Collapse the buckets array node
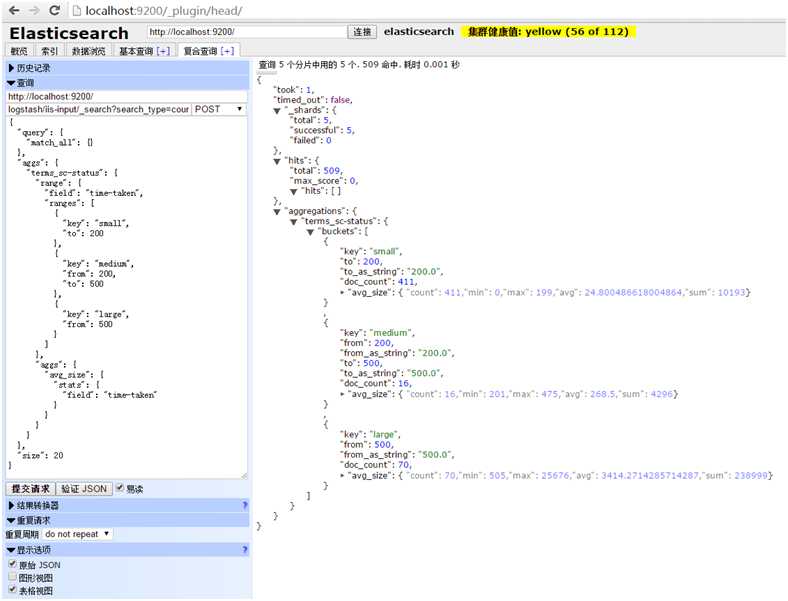 tap(310, 232)
